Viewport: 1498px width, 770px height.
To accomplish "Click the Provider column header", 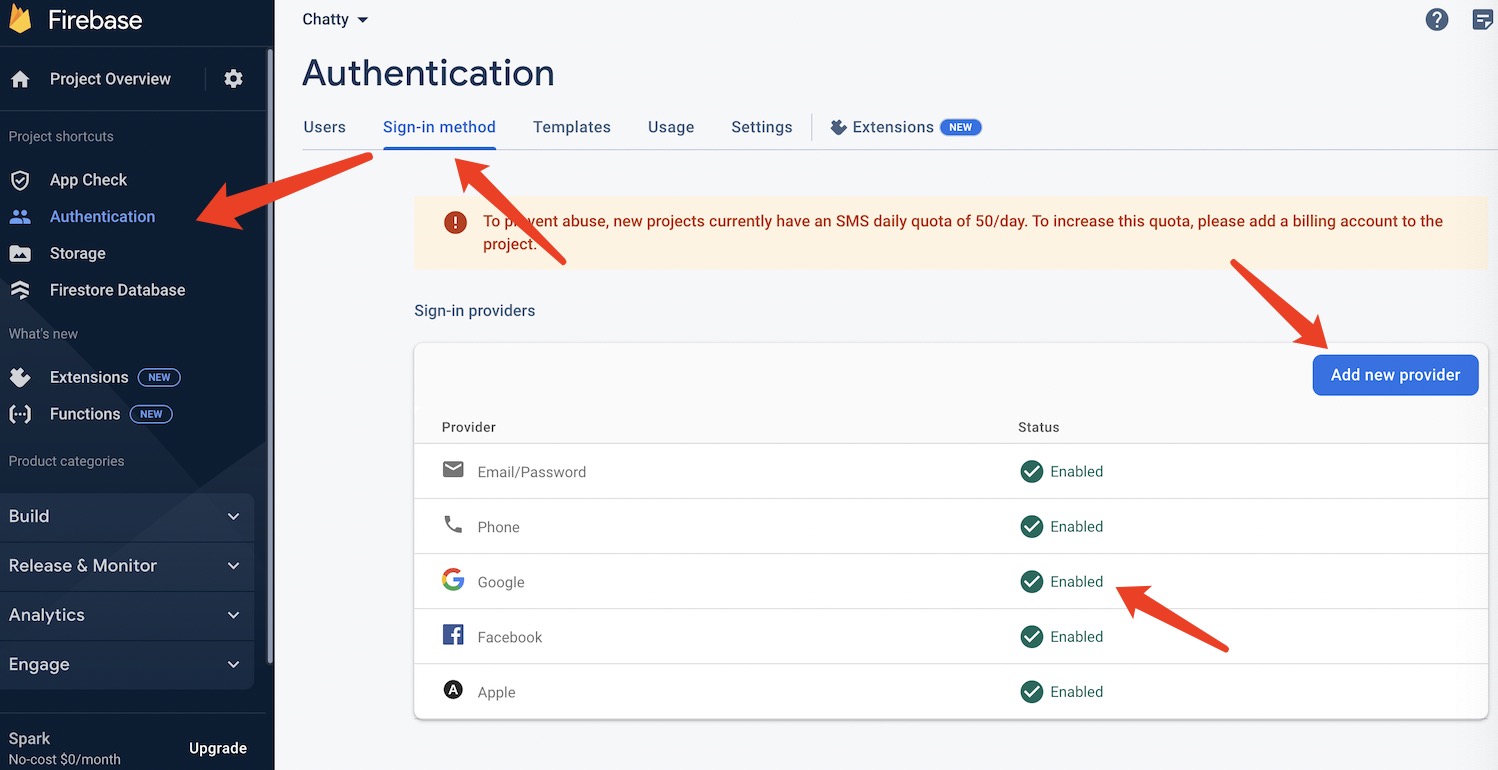I will pos(469,427).
